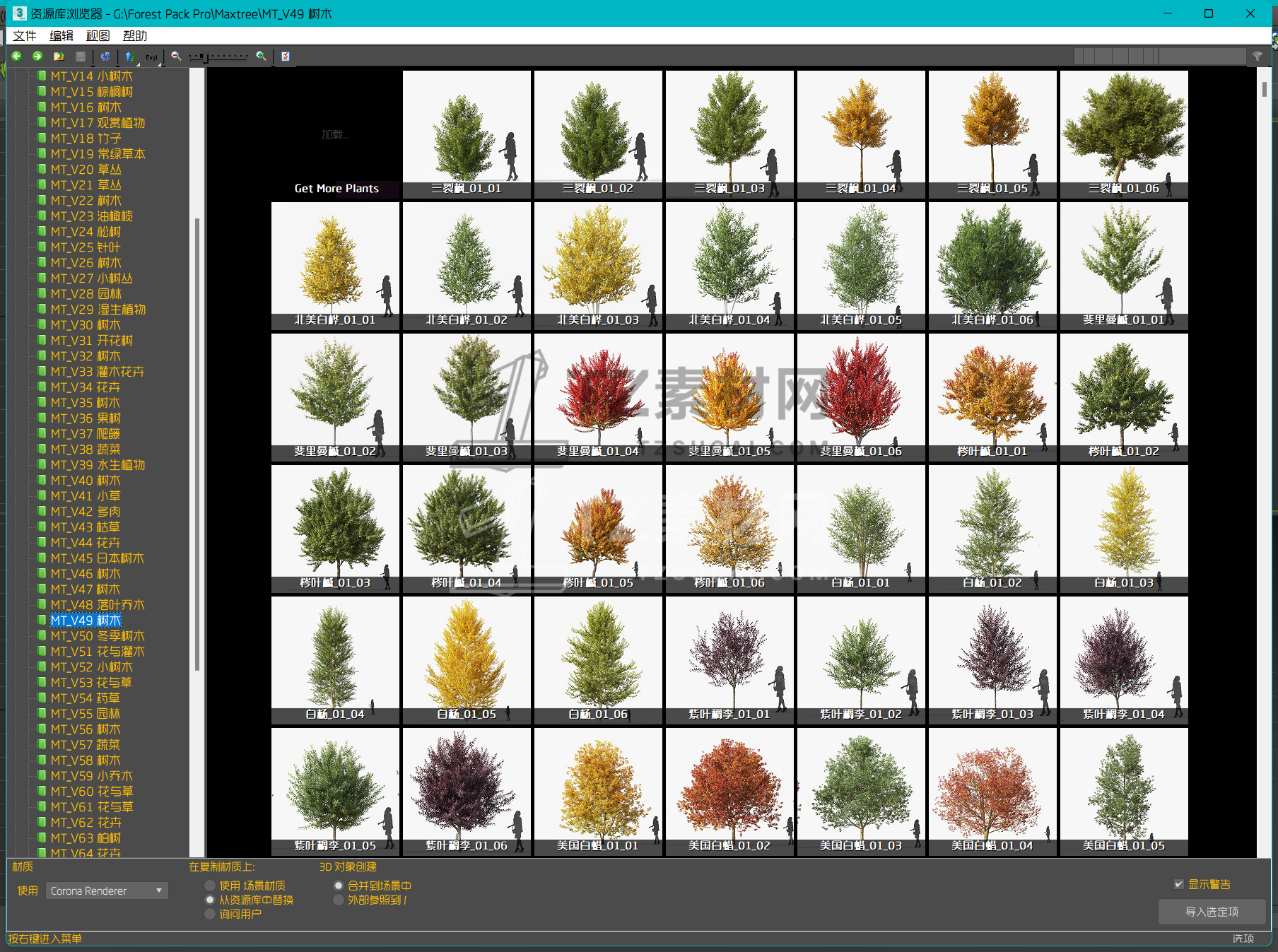Zoom in thumbnails with plus magnifier

pos(262,57)
